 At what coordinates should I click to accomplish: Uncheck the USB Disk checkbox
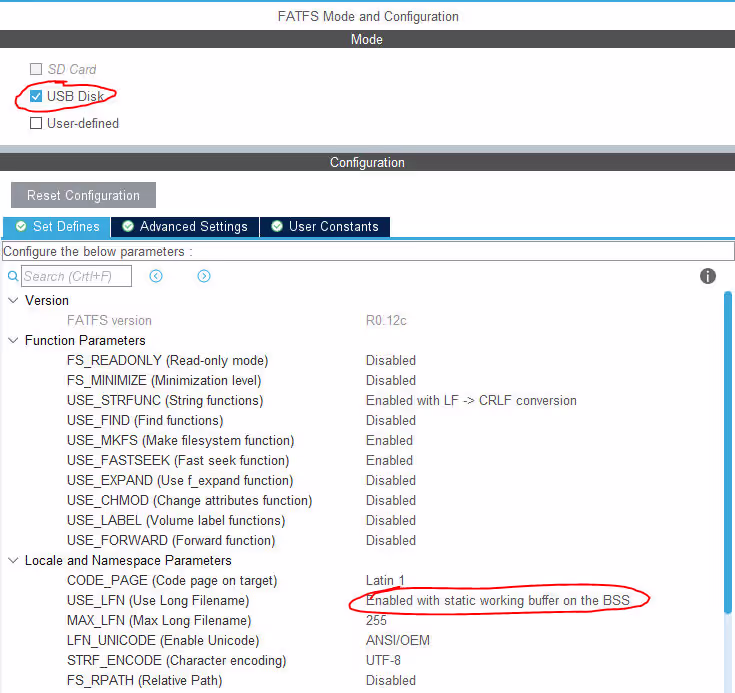[x=36, y=96]
